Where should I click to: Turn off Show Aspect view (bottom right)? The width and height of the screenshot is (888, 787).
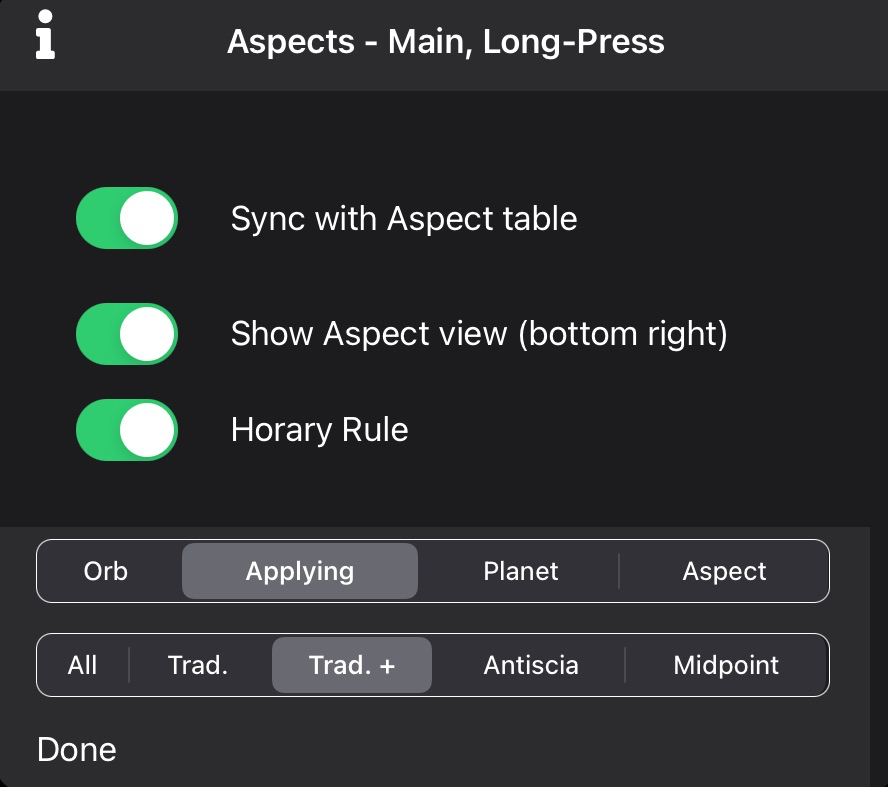(x=126, y=333)
